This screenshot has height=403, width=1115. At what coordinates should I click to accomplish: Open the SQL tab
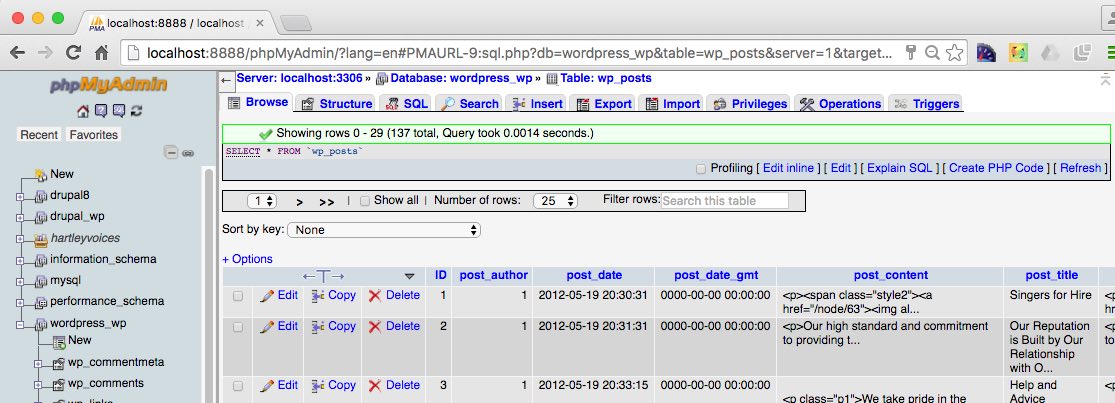click(407, 104)
